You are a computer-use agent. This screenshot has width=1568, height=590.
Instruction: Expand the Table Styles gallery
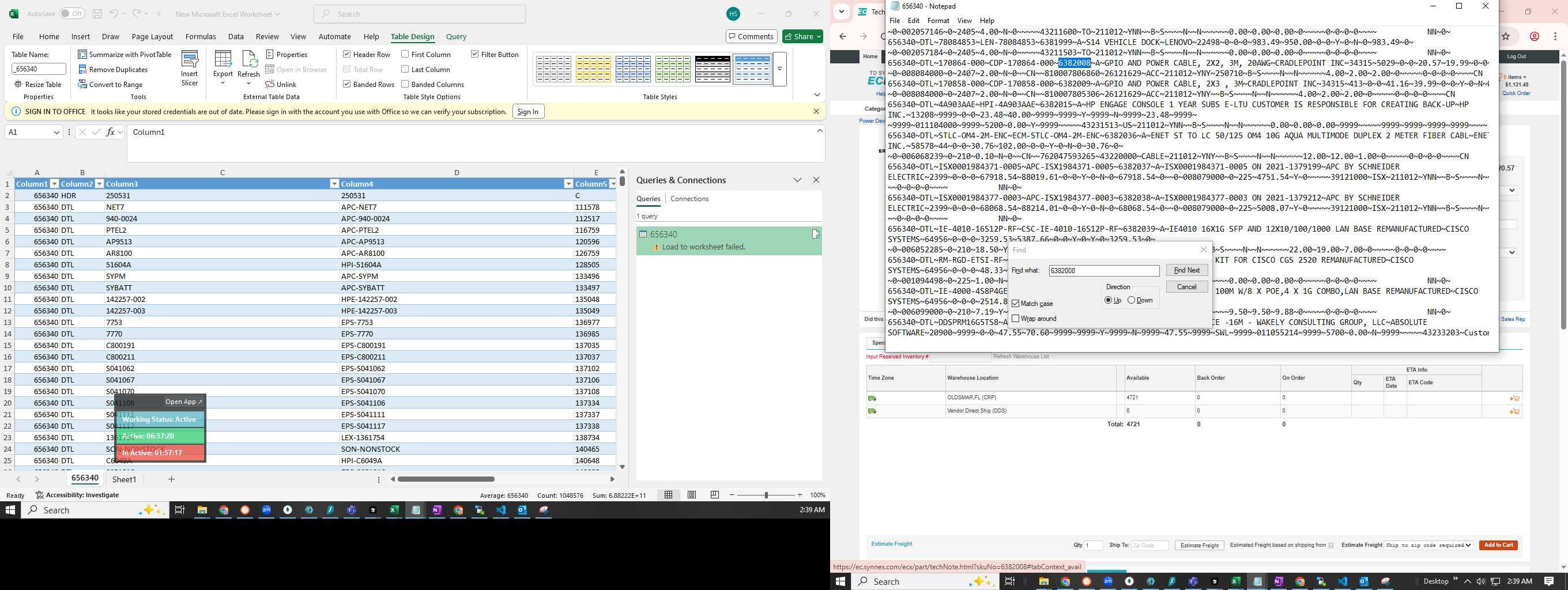pos(780,69)
